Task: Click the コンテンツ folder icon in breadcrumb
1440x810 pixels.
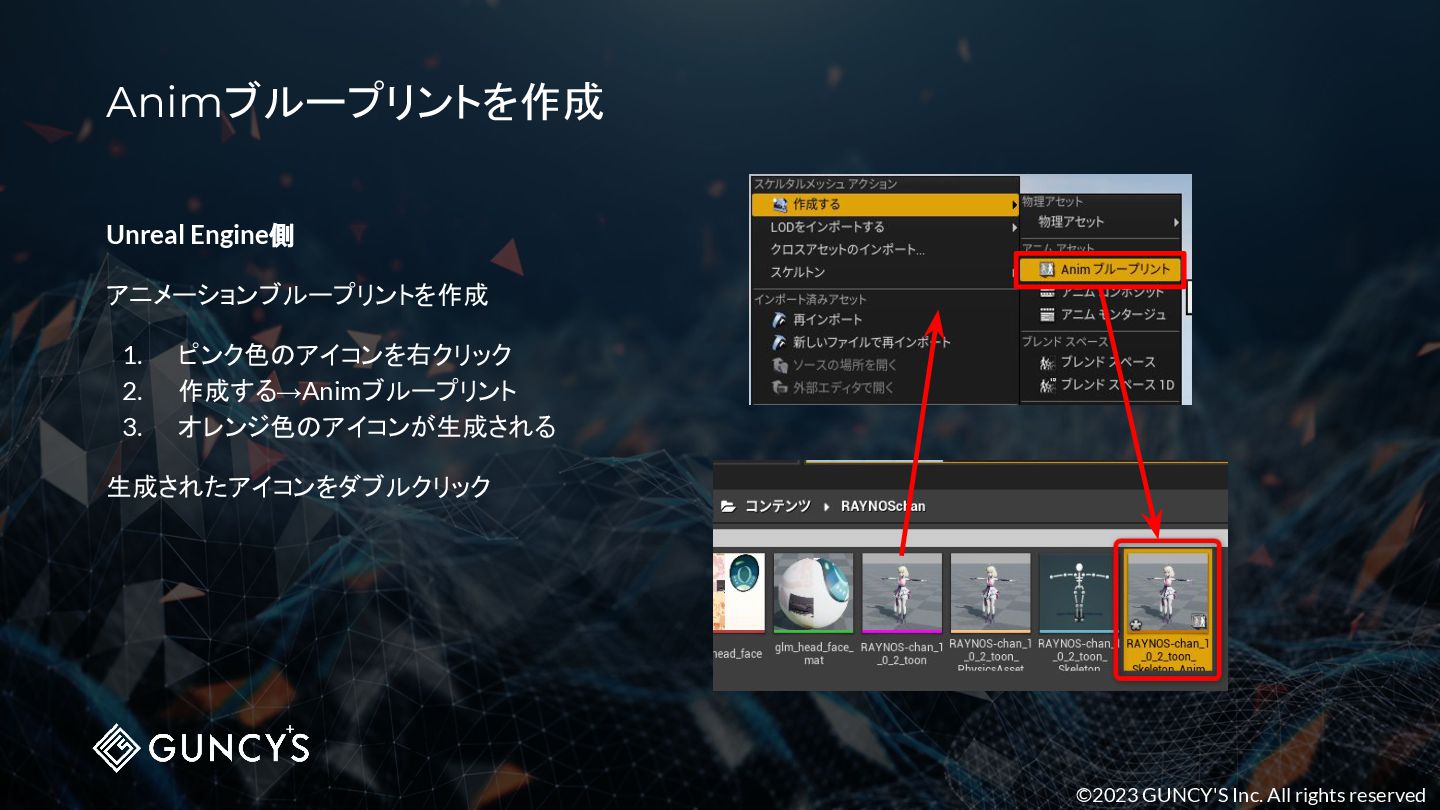Action: tap(728, 506)
